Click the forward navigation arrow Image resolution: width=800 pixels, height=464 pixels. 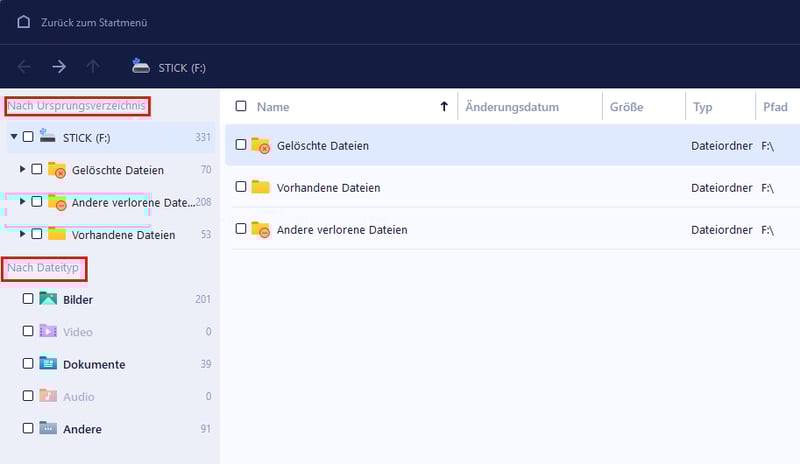[59, 67]
